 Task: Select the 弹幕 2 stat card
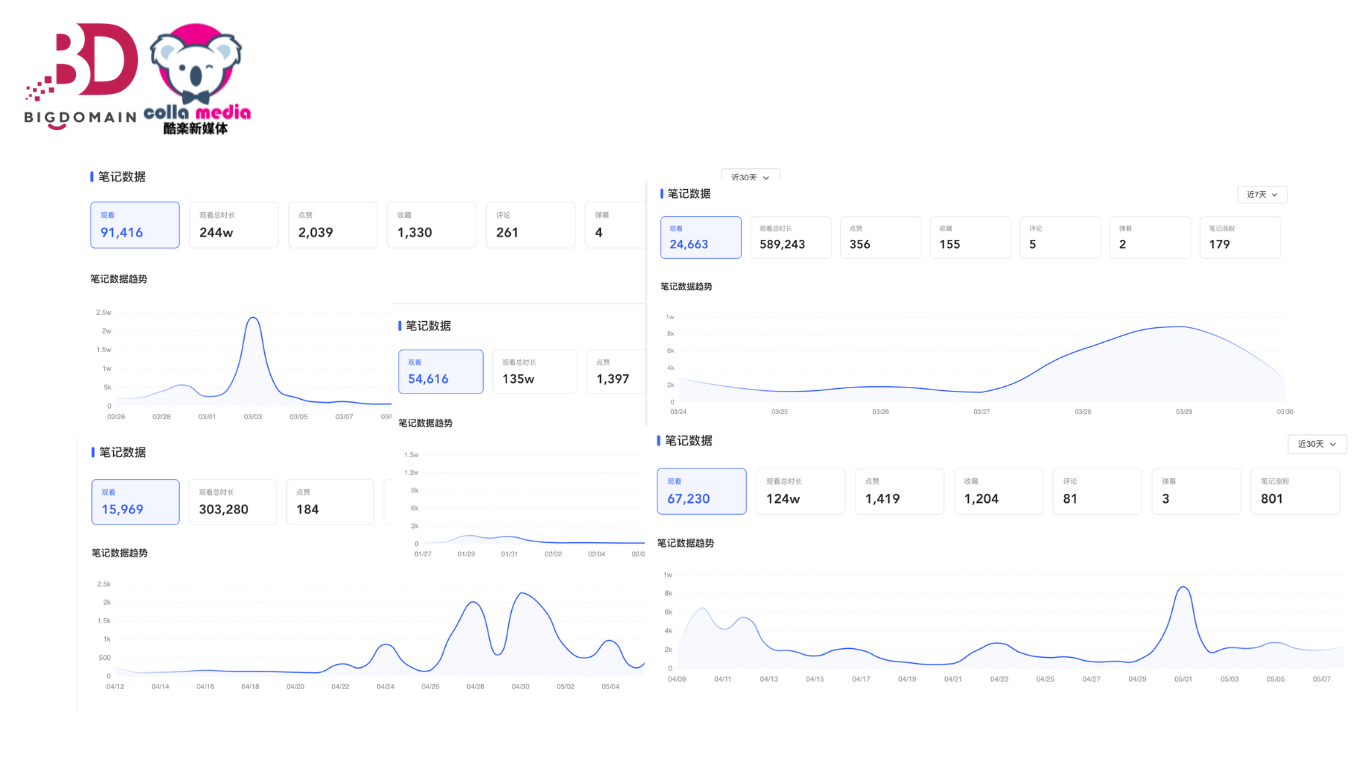[1151, 238]
